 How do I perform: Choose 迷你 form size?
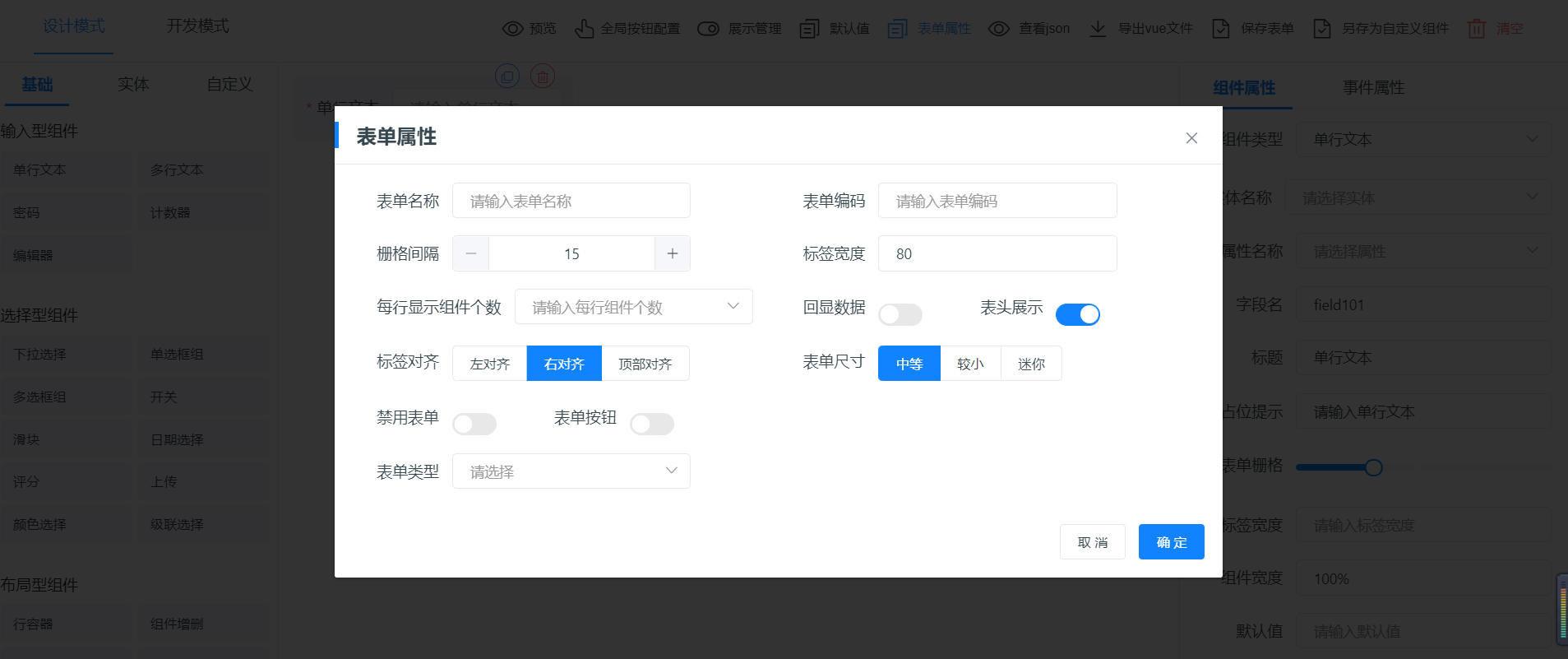click(1031, 364)
